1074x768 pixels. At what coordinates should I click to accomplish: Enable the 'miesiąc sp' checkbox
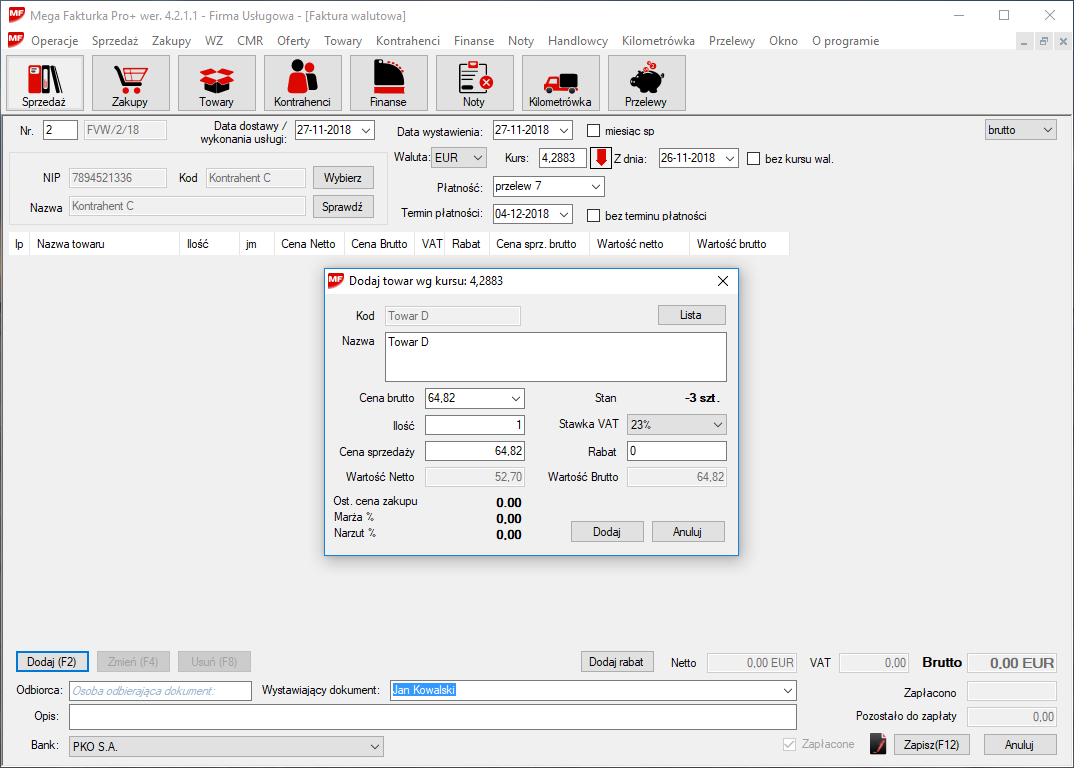pyautogui.click(x=594, y=131)
